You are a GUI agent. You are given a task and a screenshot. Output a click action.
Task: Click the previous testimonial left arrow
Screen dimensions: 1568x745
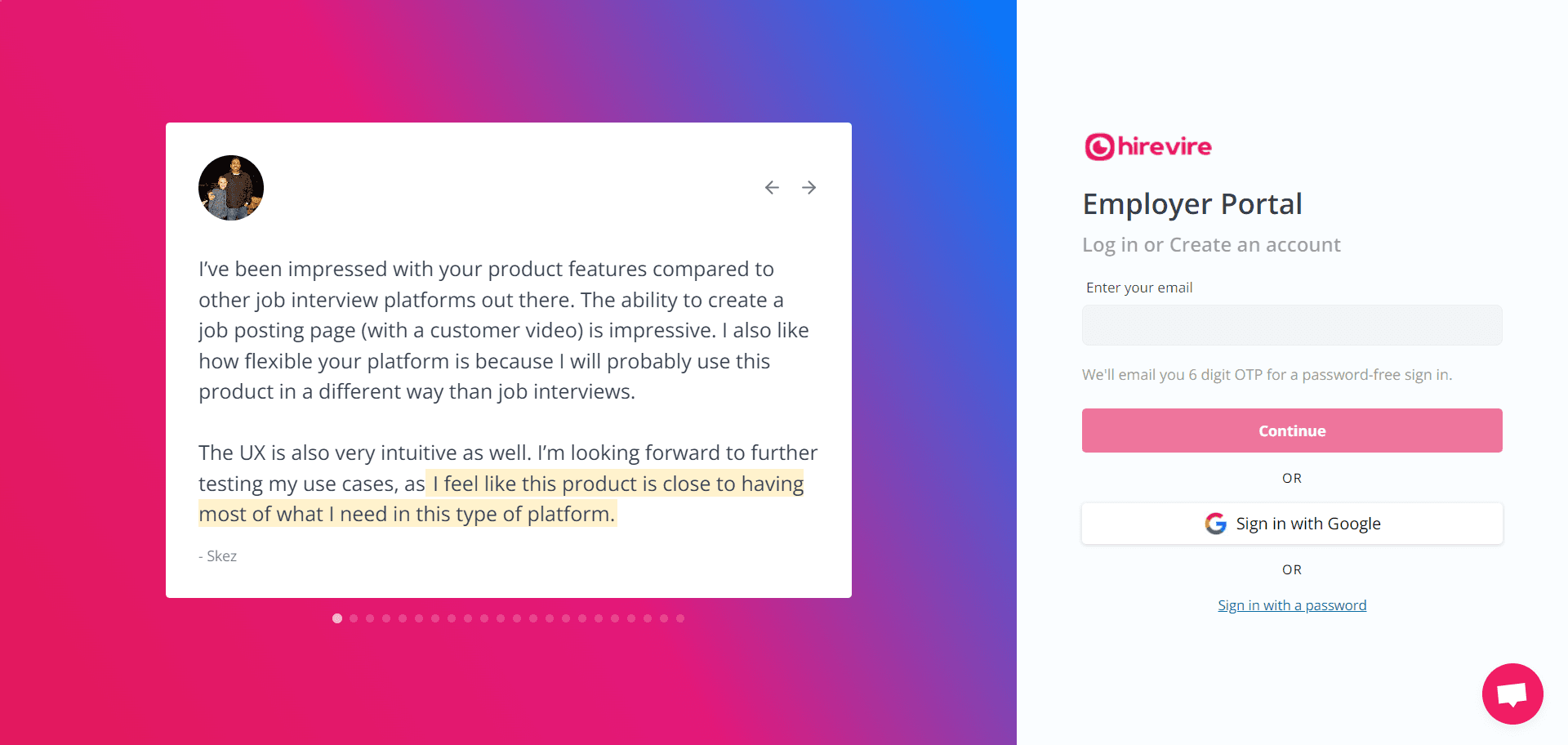pos(772,188)
